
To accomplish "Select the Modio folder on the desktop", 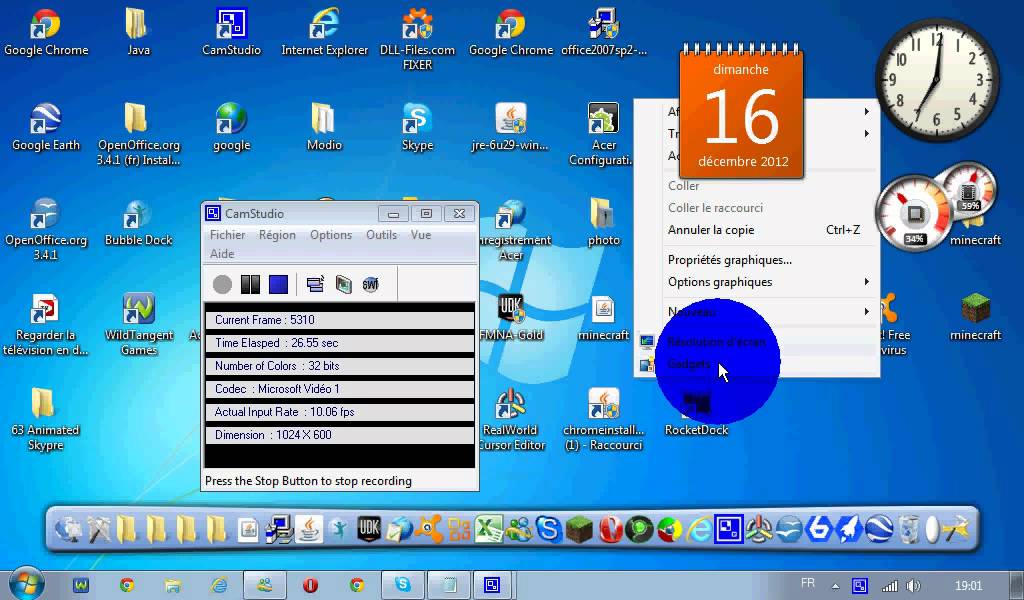I will (x=324, y=127).
